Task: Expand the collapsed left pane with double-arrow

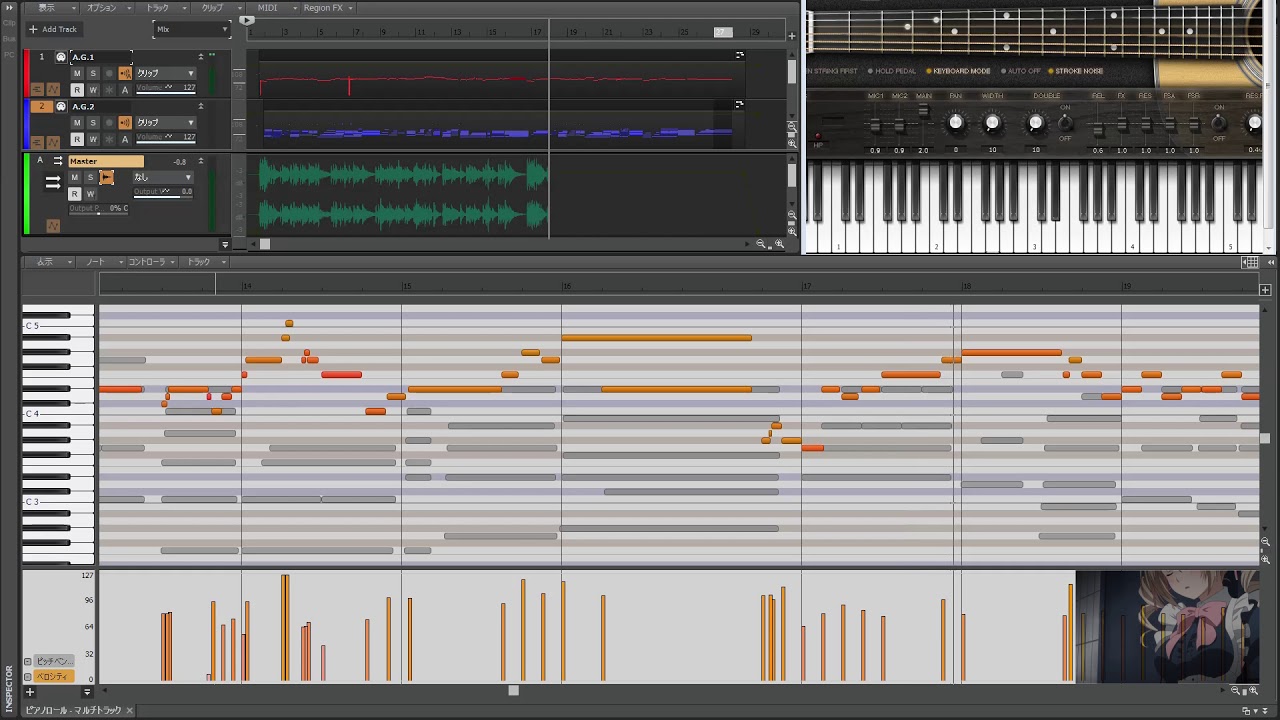Action: click(8, 8)
